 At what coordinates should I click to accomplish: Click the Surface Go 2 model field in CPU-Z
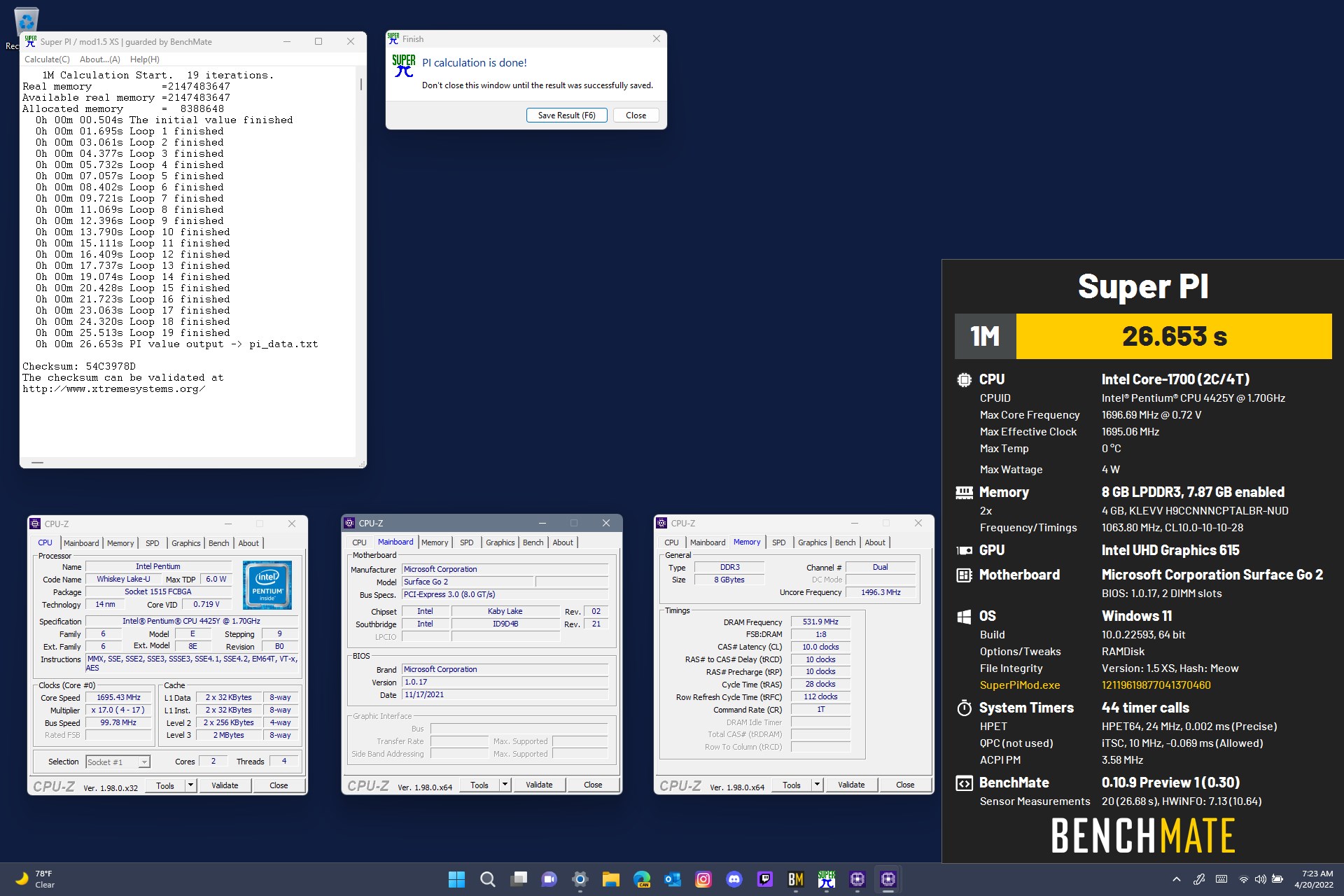tap(468, 582)
